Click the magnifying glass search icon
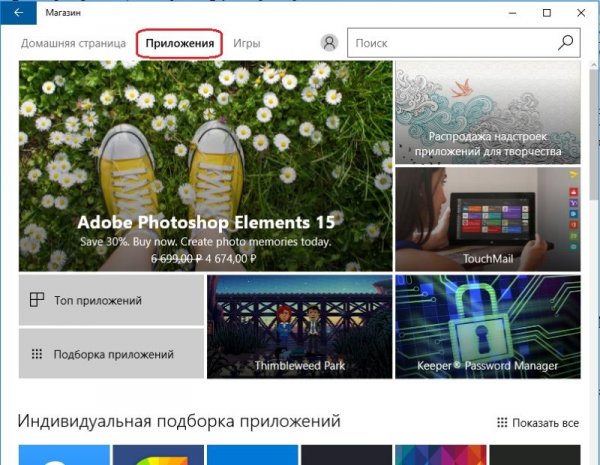 pos(565,44)
